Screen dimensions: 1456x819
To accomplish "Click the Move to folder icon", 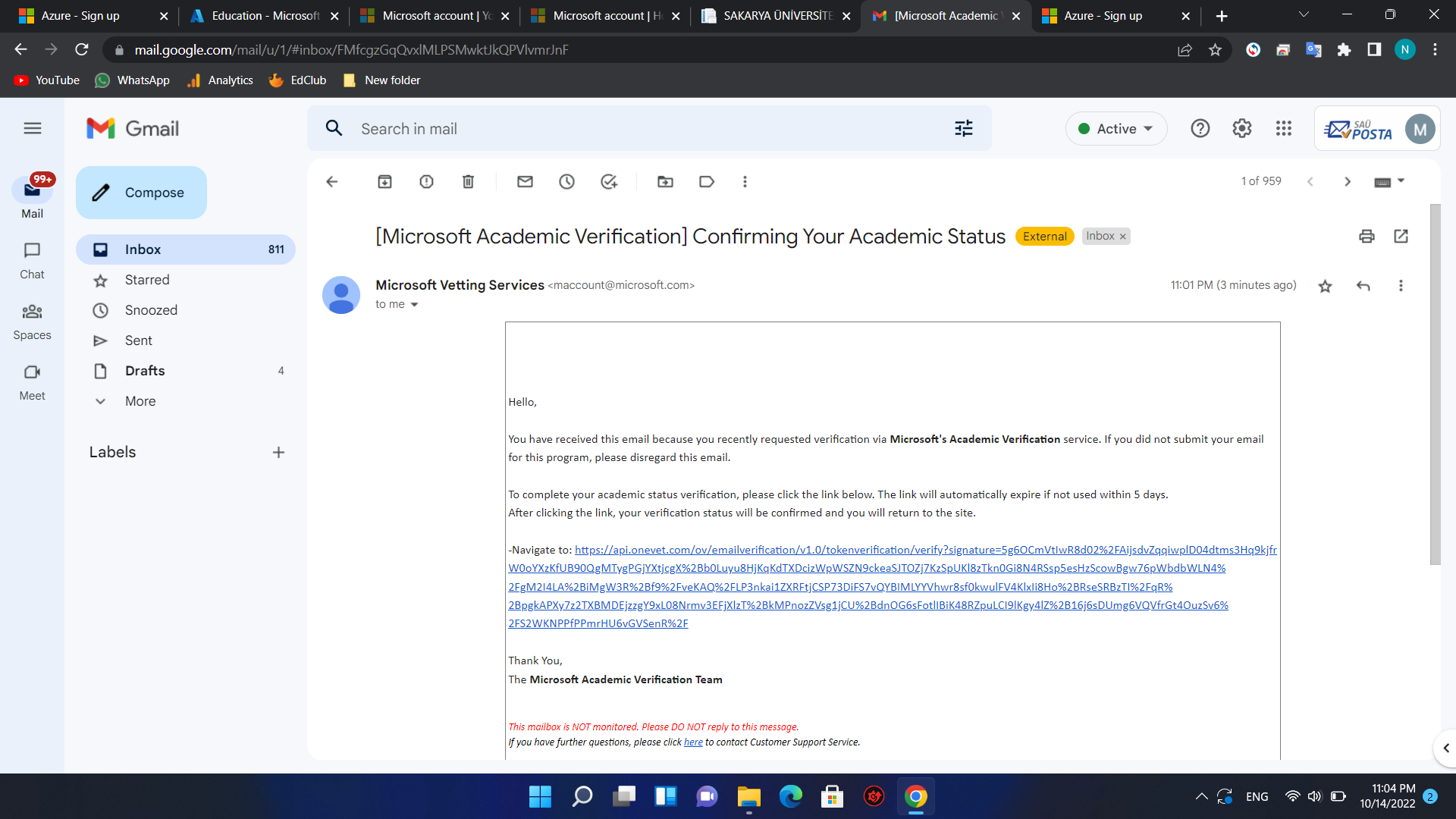I will tap(665, 182).
